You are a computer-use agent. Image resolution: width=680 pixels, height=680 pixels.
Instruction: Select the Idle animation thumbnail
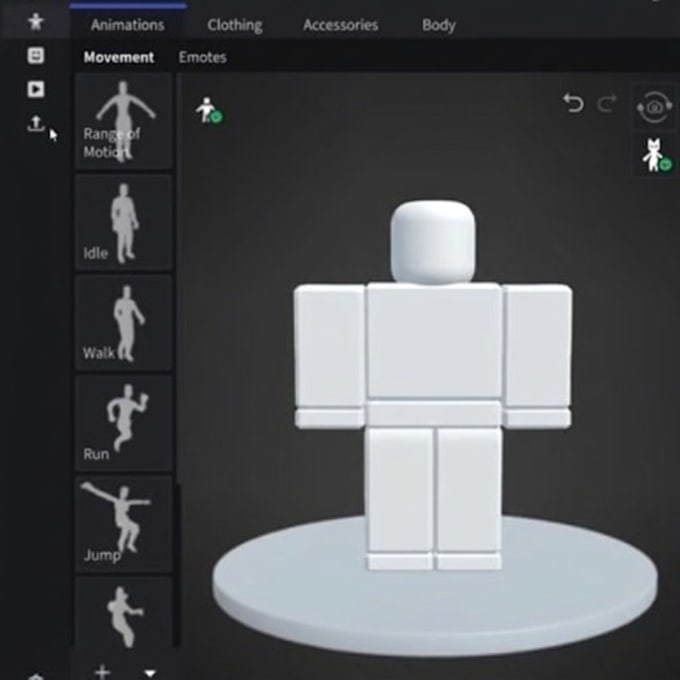[x=124, y=222]
